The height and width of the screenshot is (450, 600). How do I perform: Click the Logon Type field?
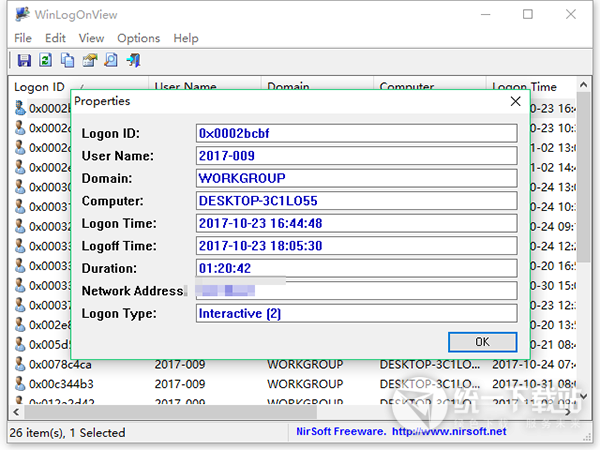click(357, 314)
